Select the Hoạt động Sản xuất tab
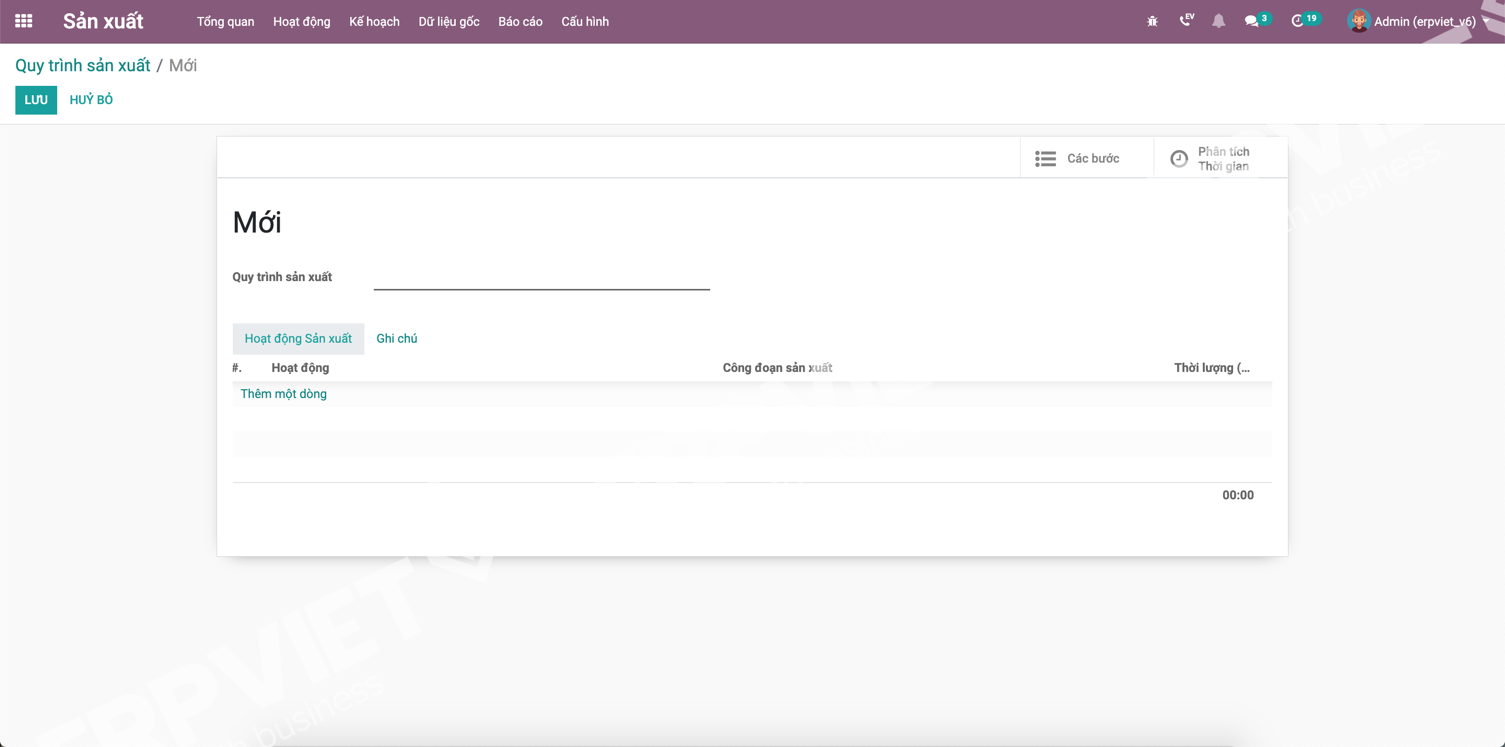The width and height of the screenshot is (1505, 747). coord(298,339)
